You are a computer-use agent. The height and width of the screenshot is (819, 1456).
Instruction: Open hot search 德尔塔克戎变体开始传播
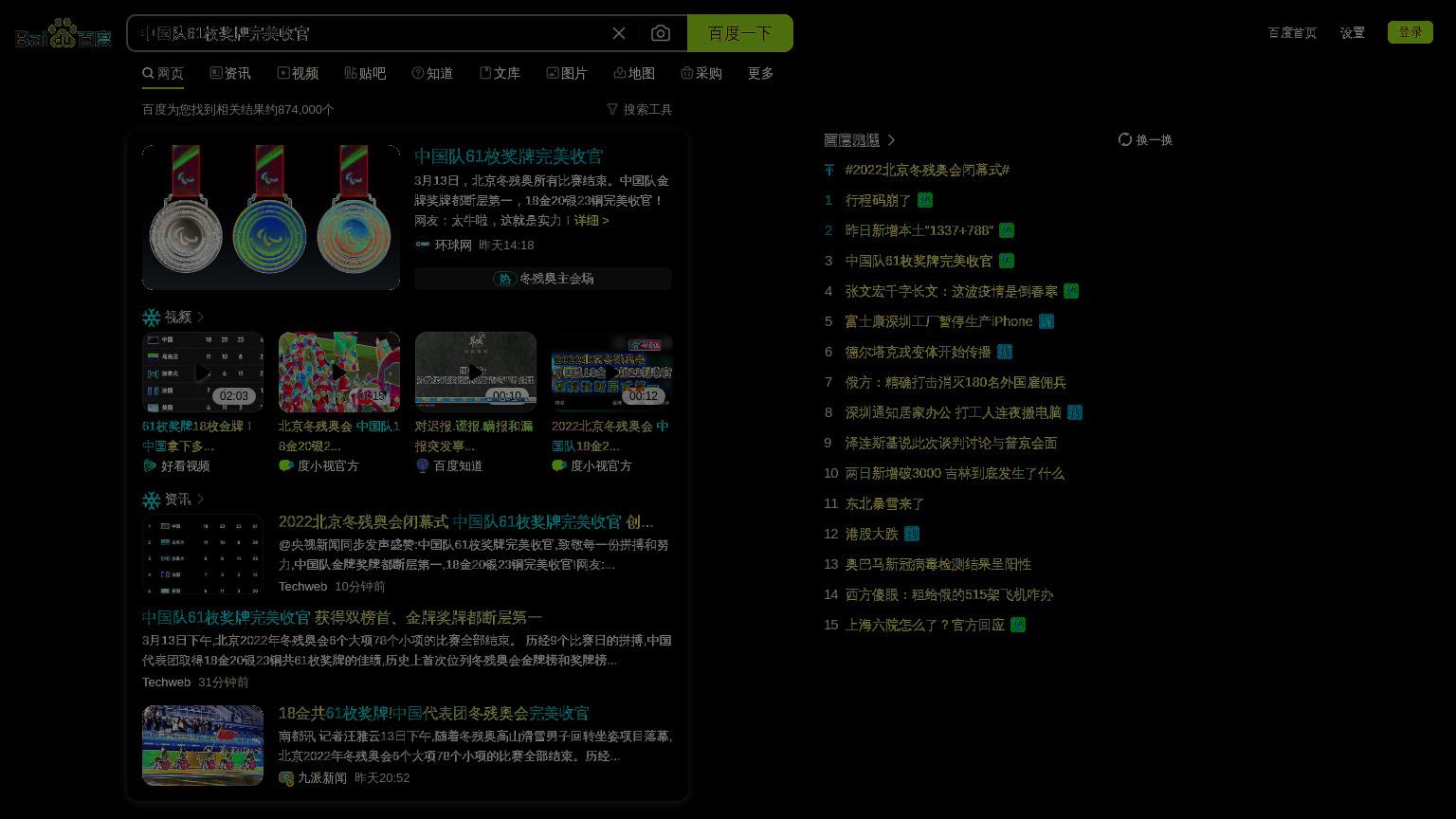point(918,352)
